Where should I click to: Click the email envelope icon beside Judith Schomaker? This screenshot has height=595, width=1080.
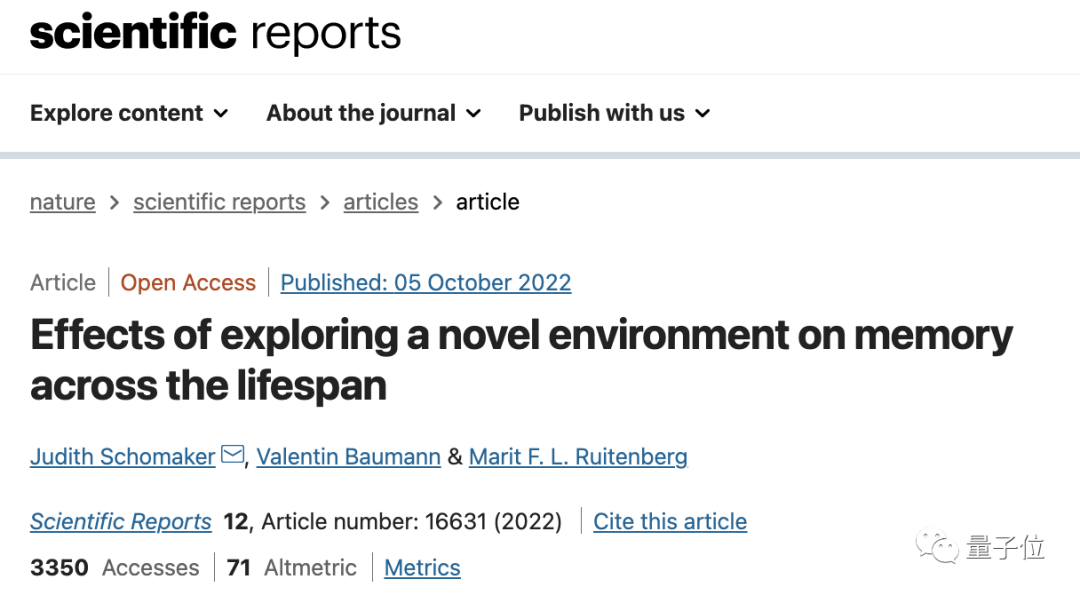click(x=232, y=456)
